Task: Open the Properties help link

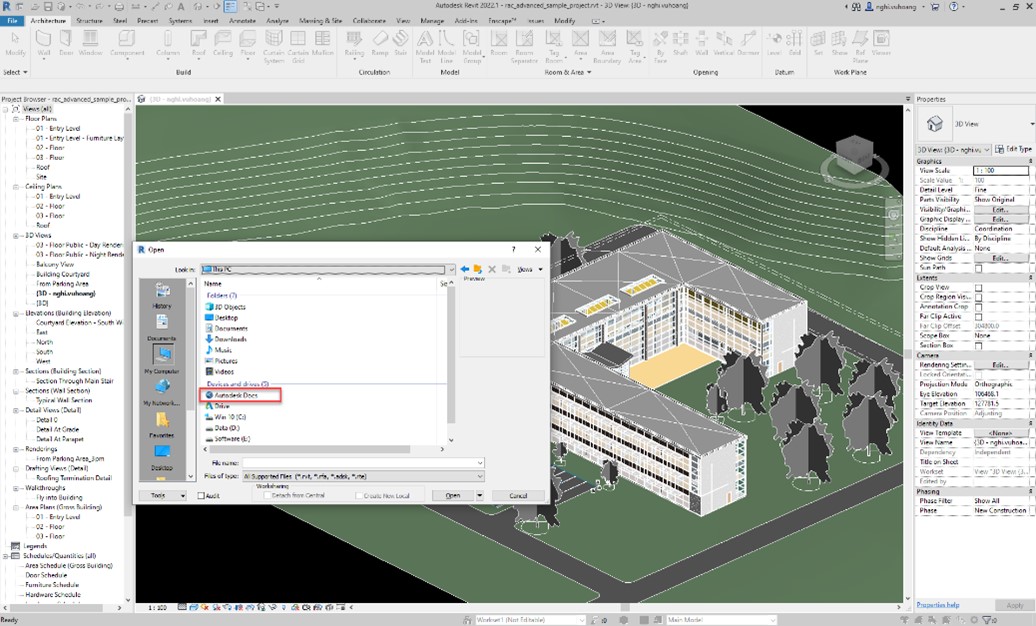Action: click(x=938, y=605)
